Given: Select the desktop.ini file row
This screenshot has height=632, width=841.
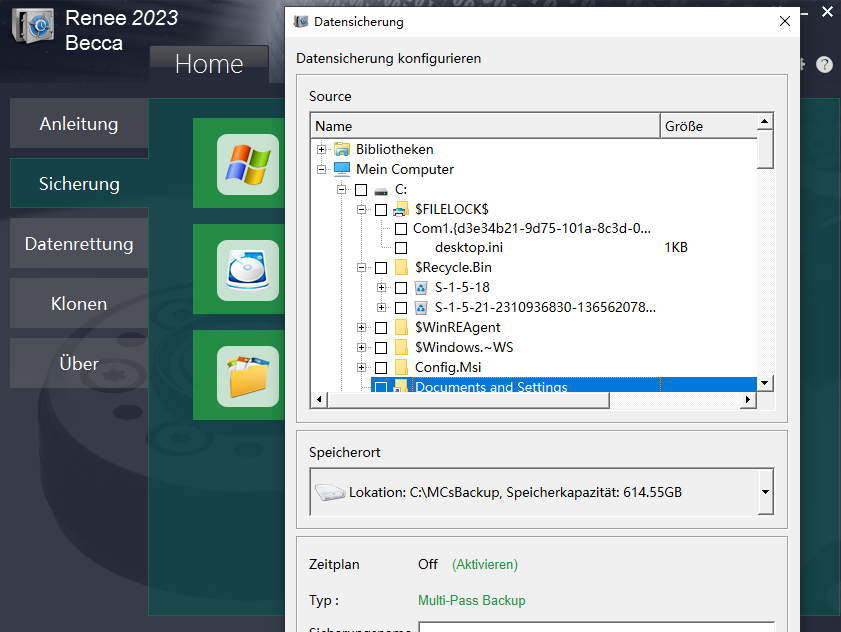Looking at the screenshot, I should [x=469, y=247].
